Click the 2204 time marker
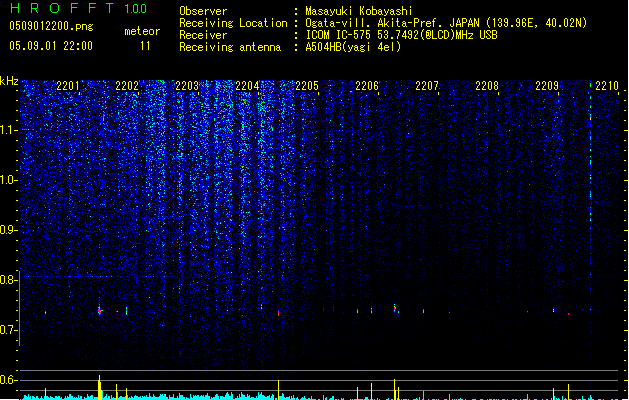The image size is (629, 400). 247,86
